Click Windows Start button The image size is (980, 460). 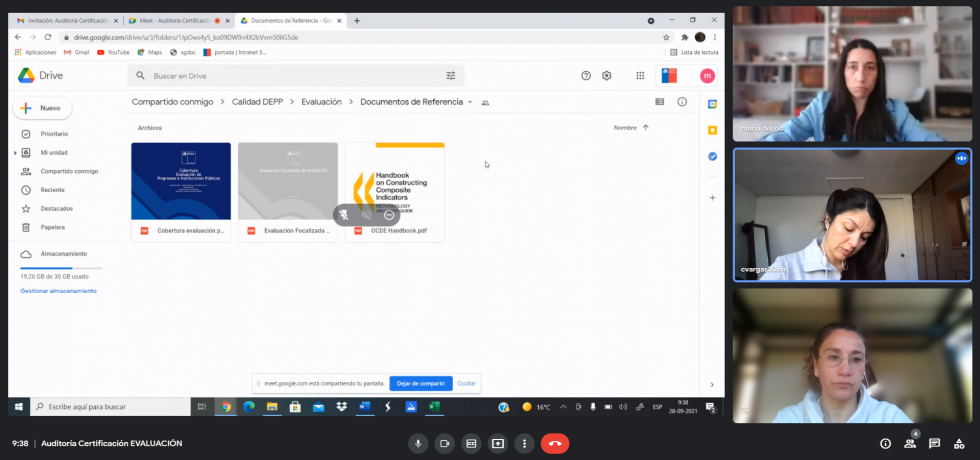click(x=19, y=407)
